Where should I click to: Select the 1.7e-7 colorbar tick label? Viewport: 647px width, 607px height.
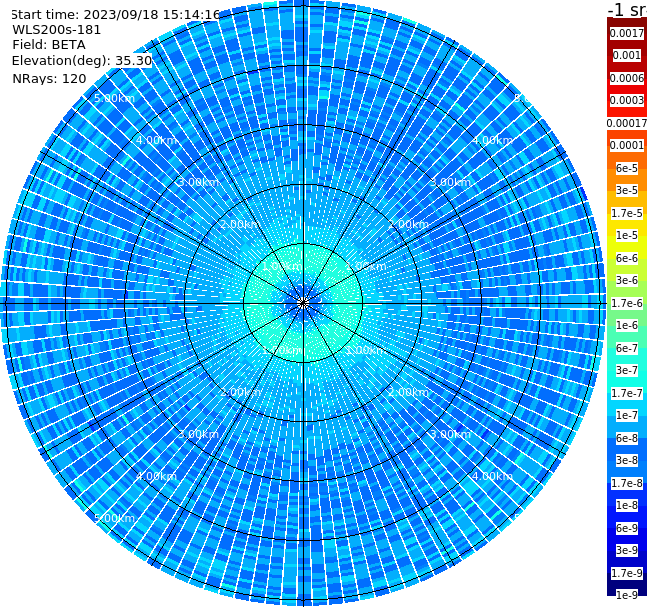tap(627, 393)
